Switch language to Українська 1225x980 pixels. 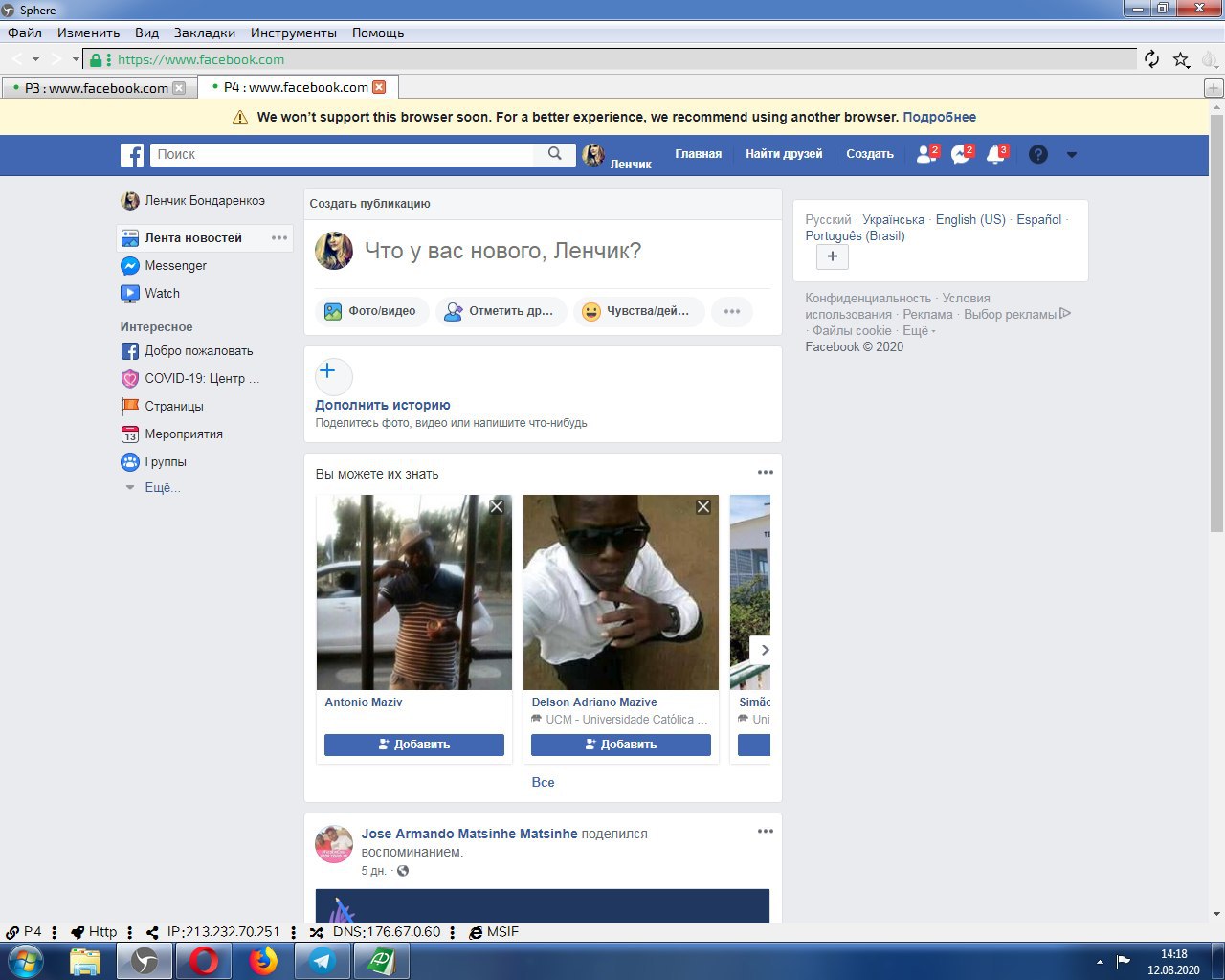[893, 219]
